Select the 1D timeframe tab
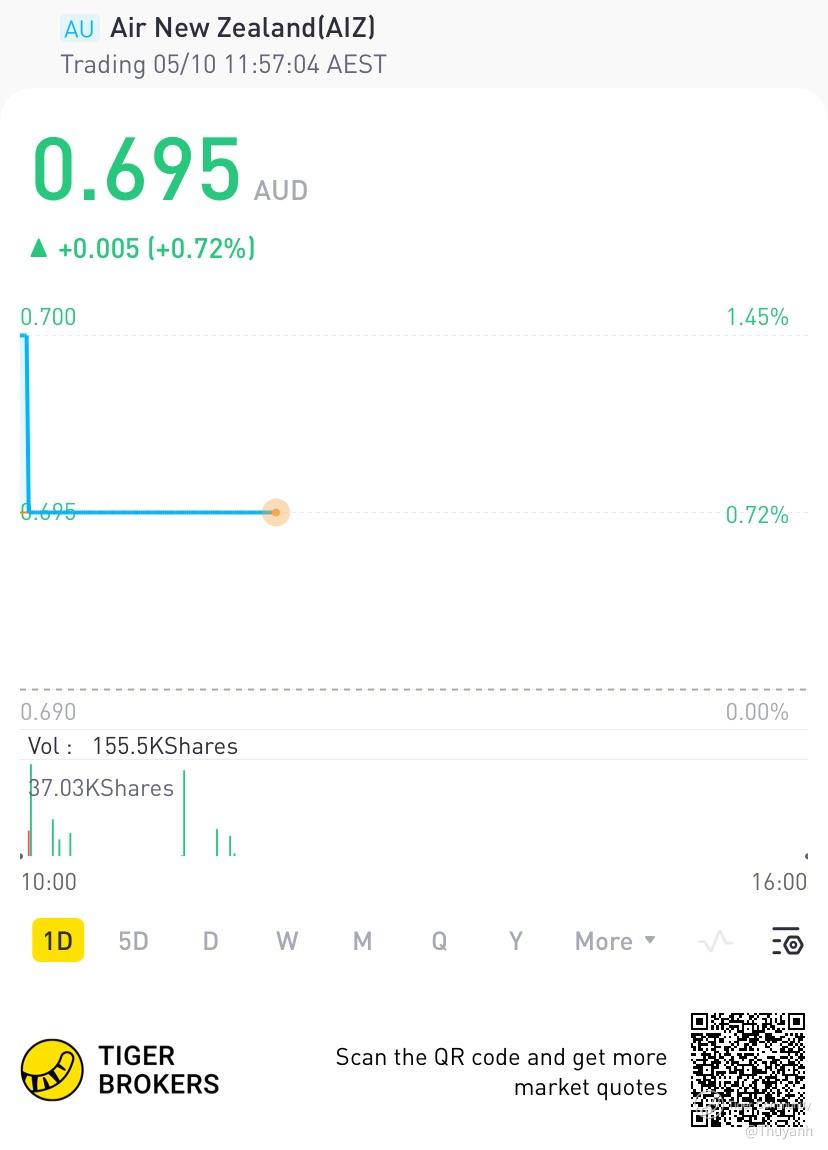Viewport: 828px width, 1150px height. point(58,941)
